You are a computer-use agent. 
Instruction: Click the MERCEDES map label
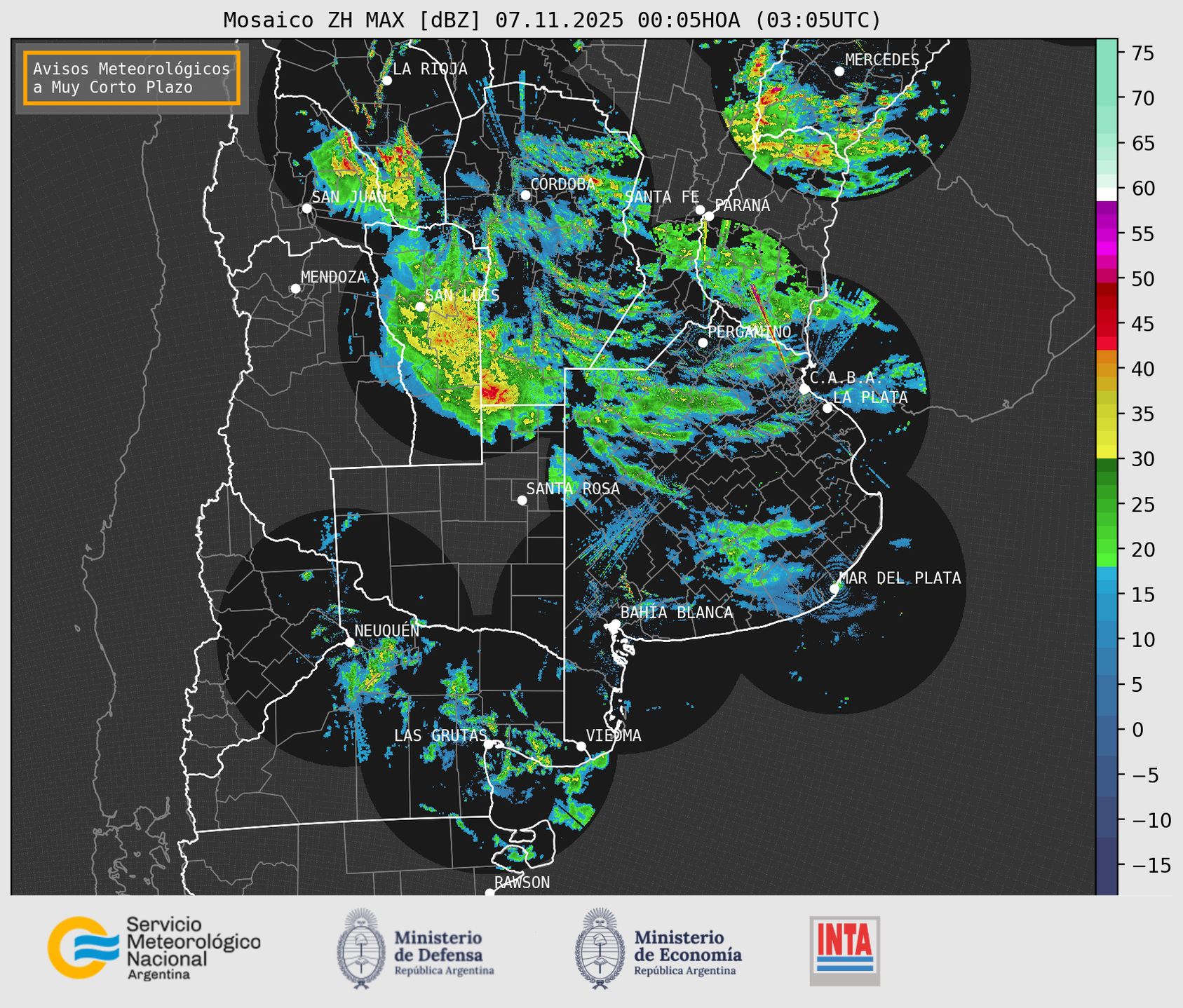(882, 60)
